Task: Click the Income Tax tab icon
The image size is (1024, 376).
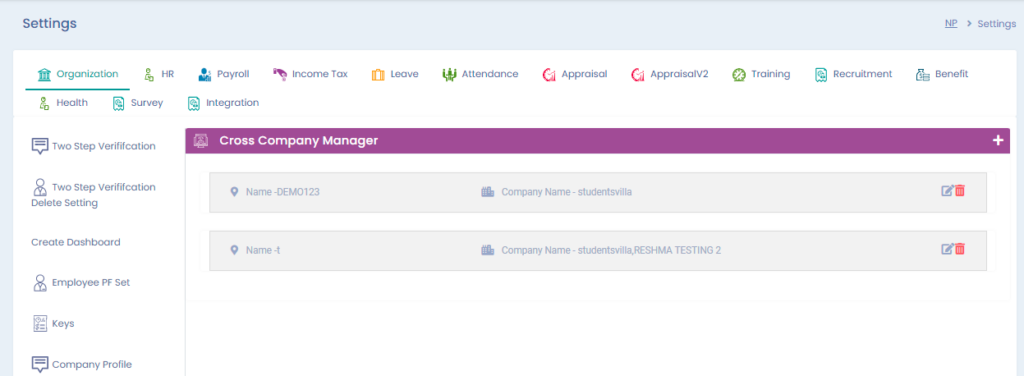Action: [x=280, y=74]
